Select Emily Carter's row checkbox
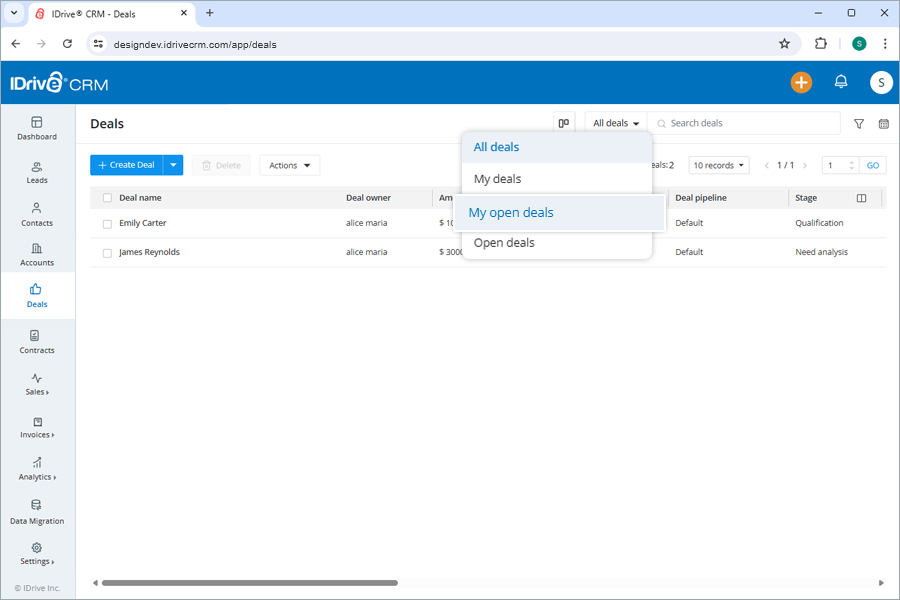This screenshot has height=600, width=900. [107, 223]
